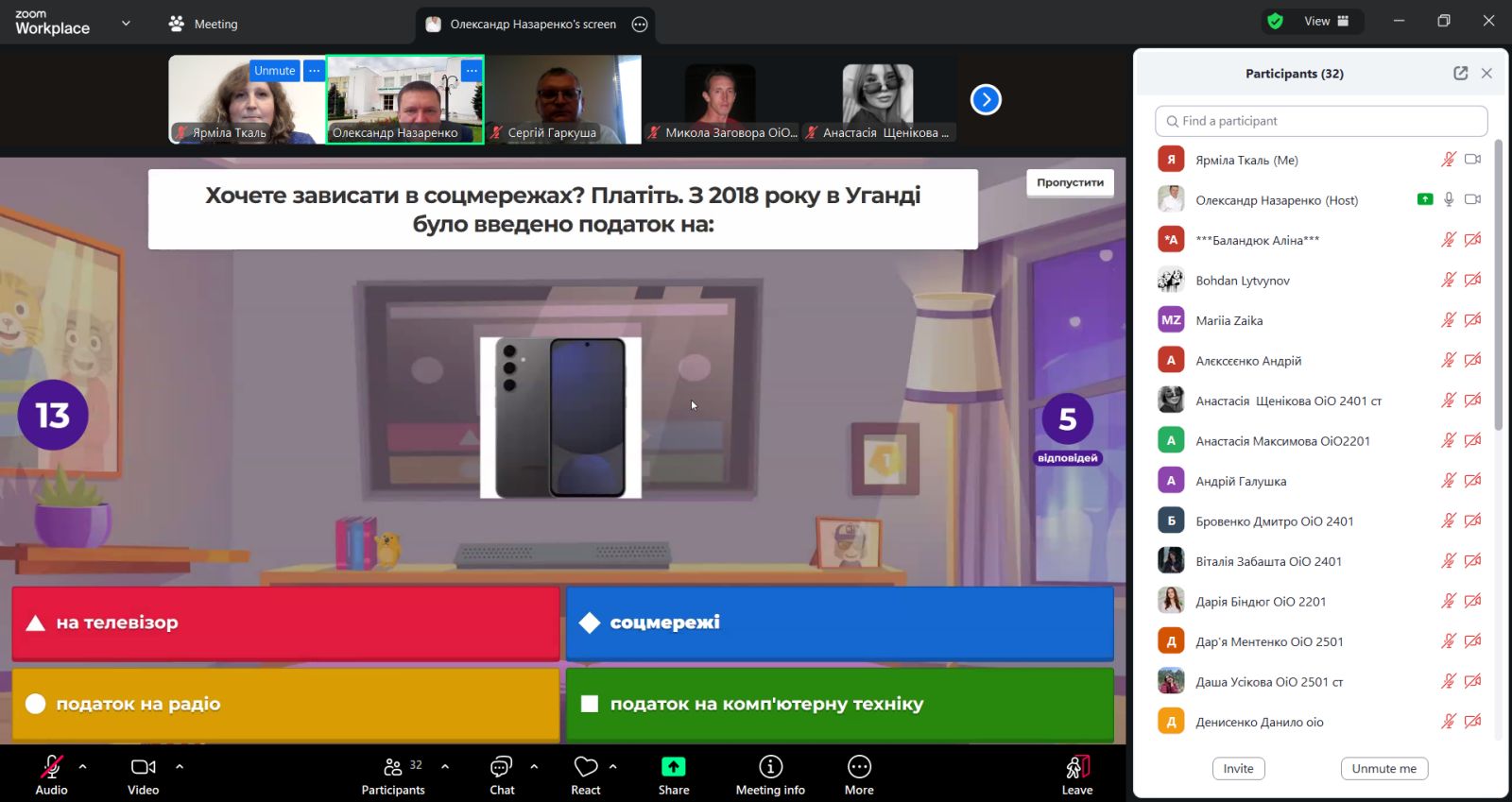This screenshot has width=1512, height=802.
Task: Pop out the Participants panel
Action: coord(1460,74)
